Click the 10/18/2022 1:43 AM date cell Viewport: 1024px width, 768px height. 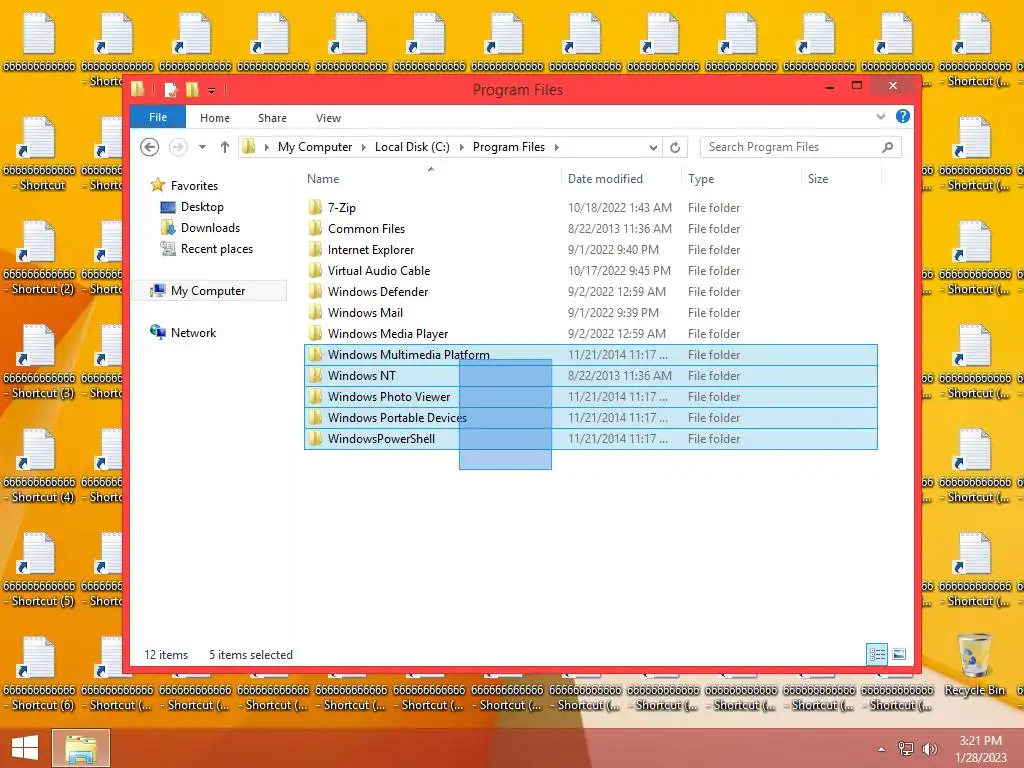(x=619, y=208)
